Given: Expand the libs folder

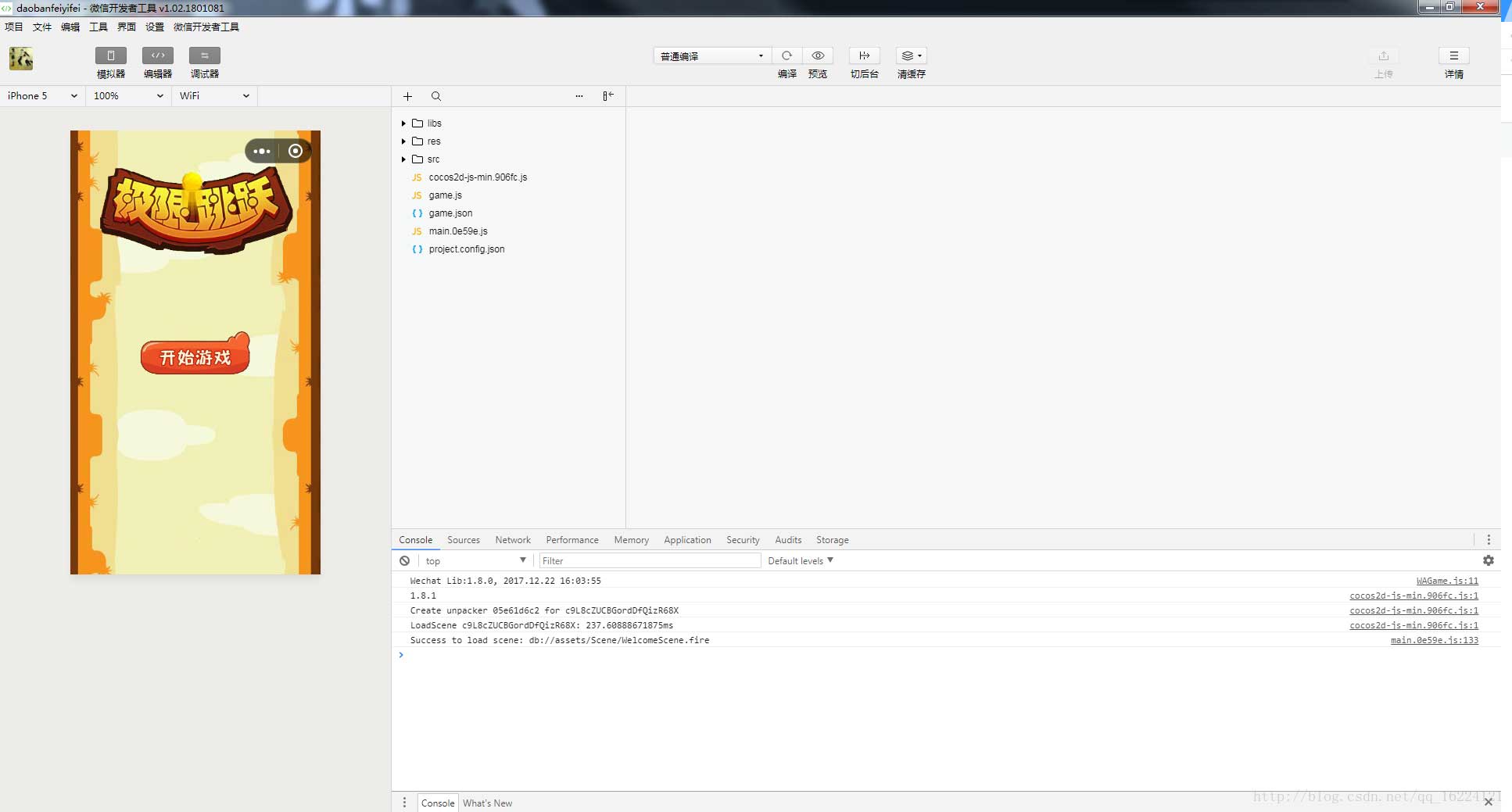Looking at the screenshot, I should (x=403, y=123).
